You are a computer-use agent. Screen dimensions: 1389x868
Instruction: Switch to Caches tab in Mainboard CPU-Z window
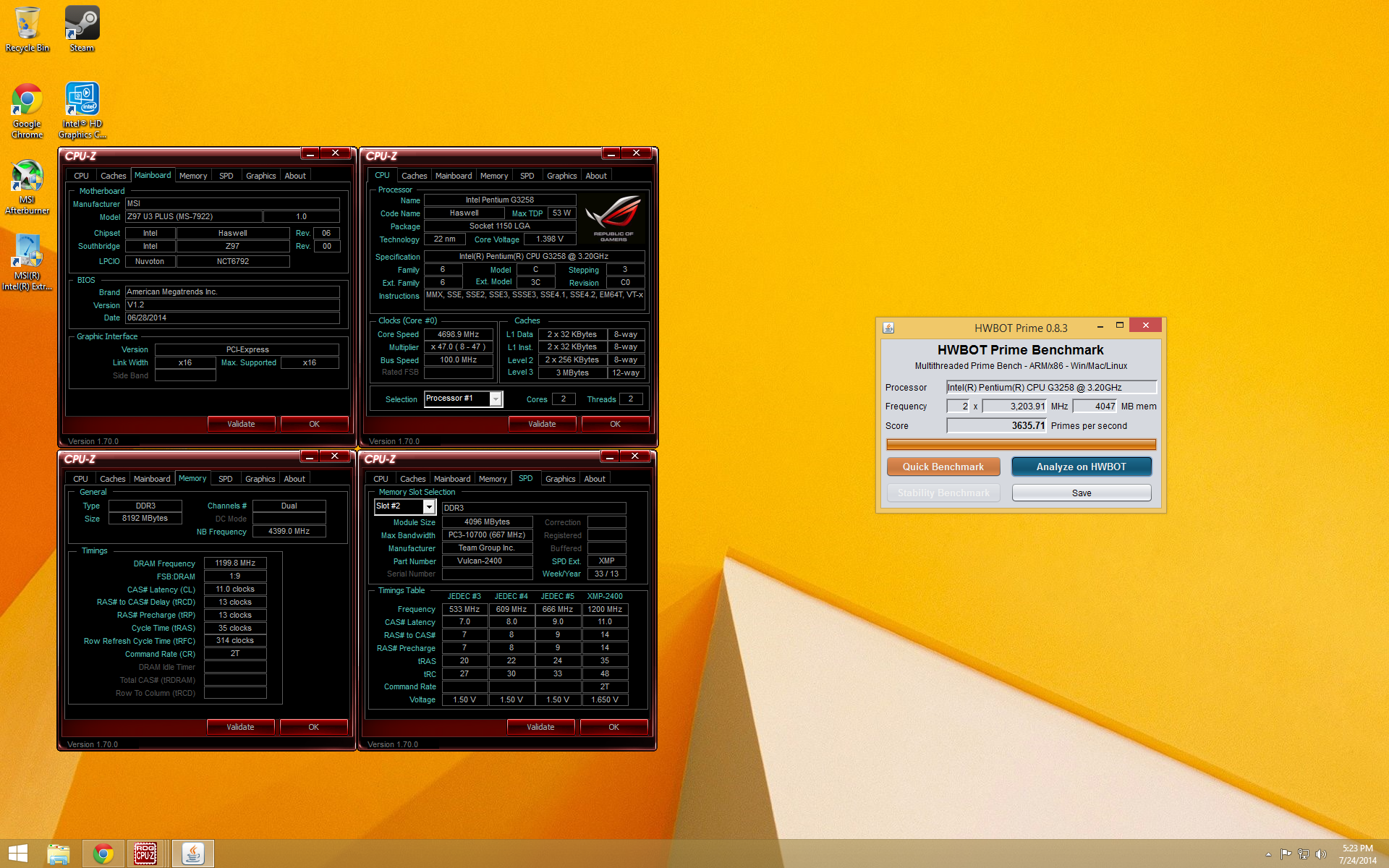[x=113, y=176]
